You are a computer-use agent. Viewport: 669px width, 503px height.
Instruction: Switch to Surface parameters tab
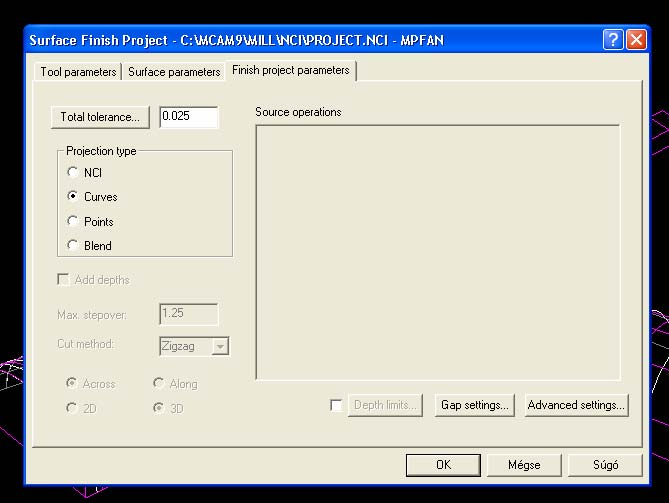(x=174, y=72)
